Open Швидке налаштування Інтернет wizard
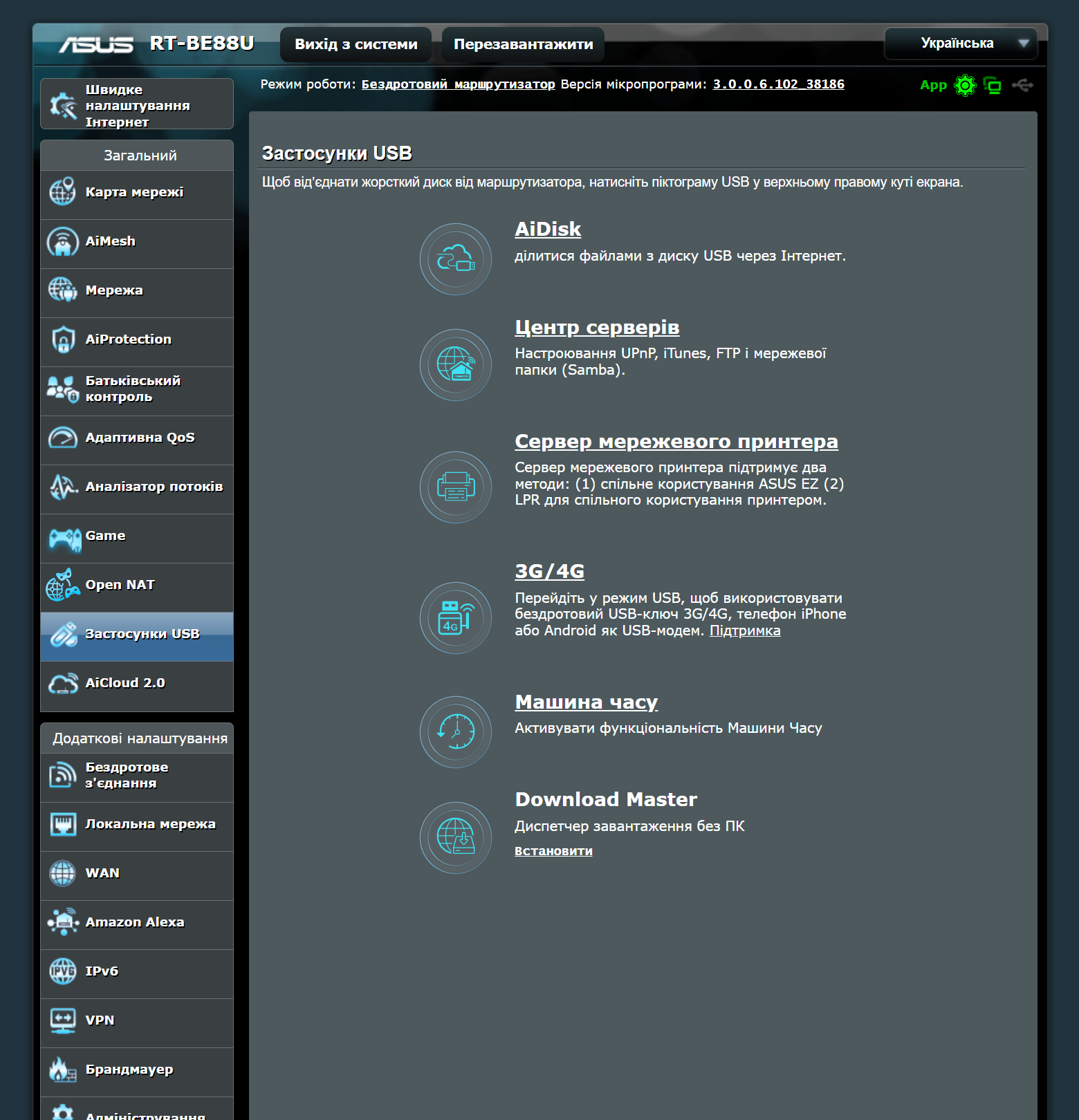This screenshot has width=1079, height=1120. 137,104
